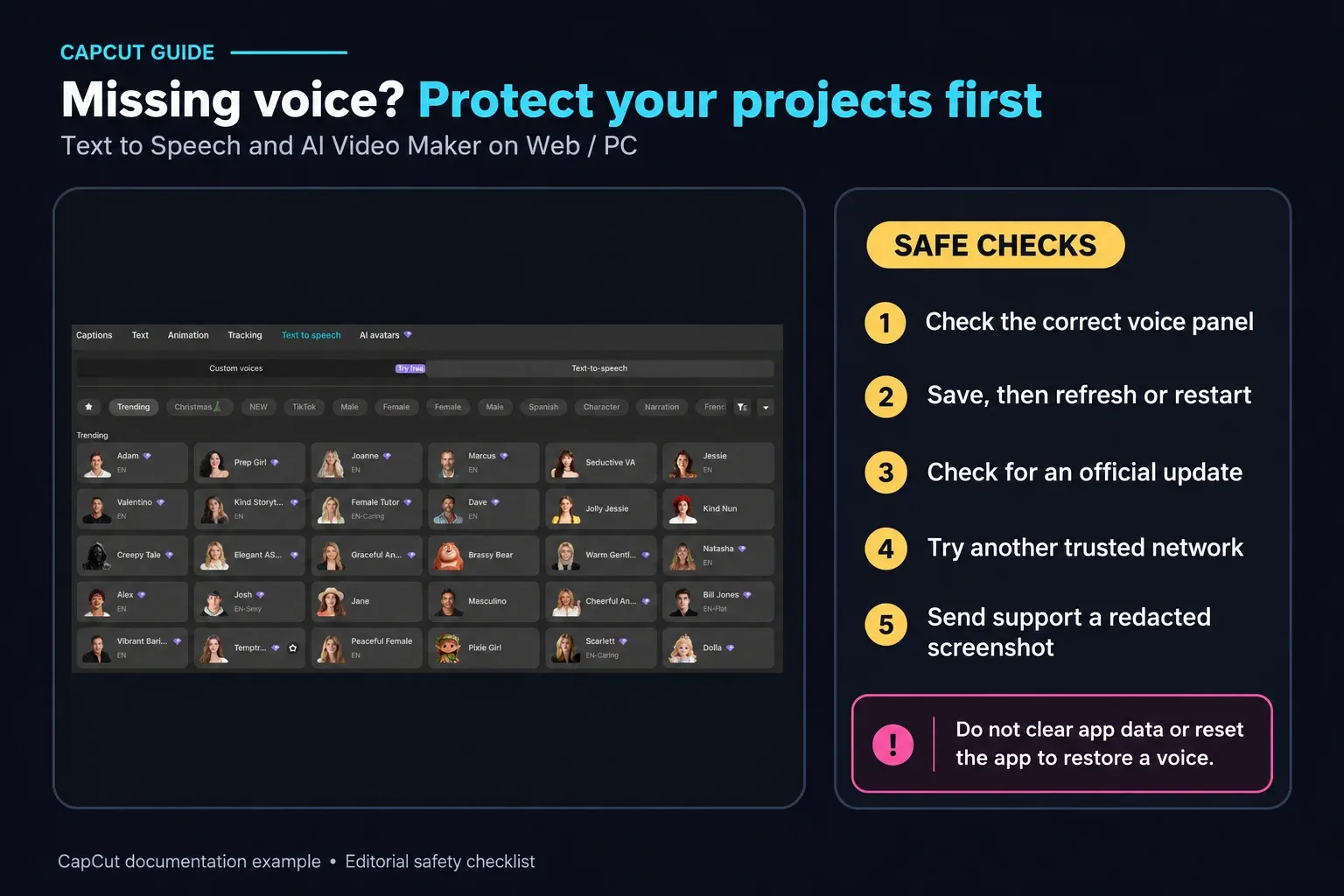Viewport: 1344px width, 896px height.
Task: Choose the Seductive VA voice
Action: pyautogui.click(x=601, y=463)
